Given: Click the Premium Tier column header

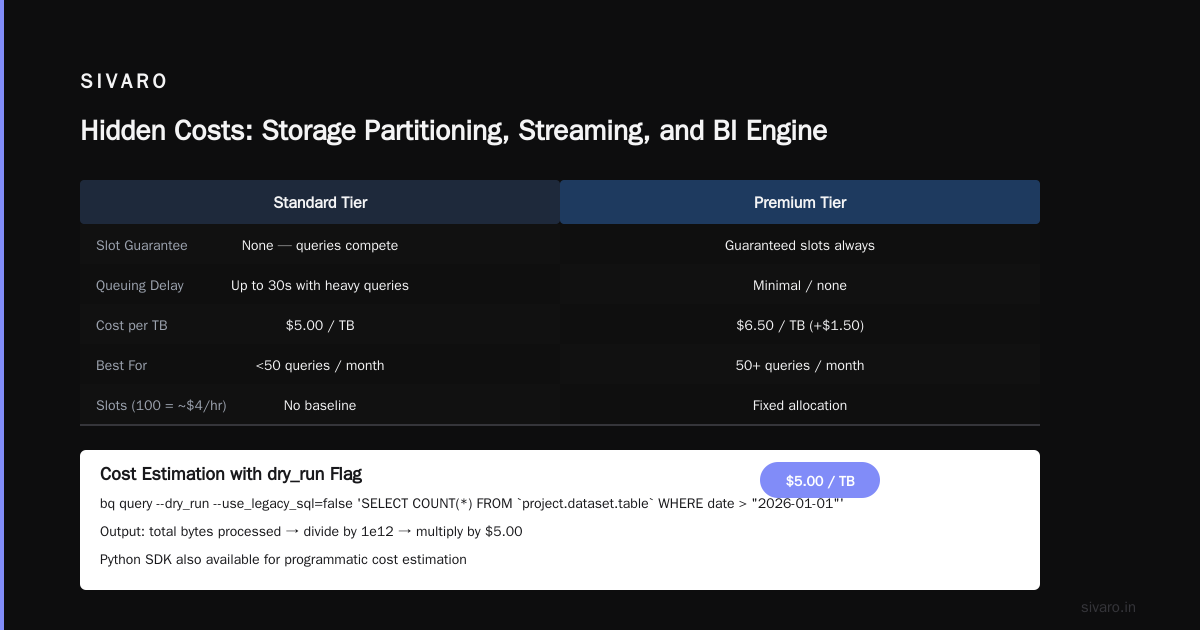Looking at the screenshot, I should tap(800, 202).
